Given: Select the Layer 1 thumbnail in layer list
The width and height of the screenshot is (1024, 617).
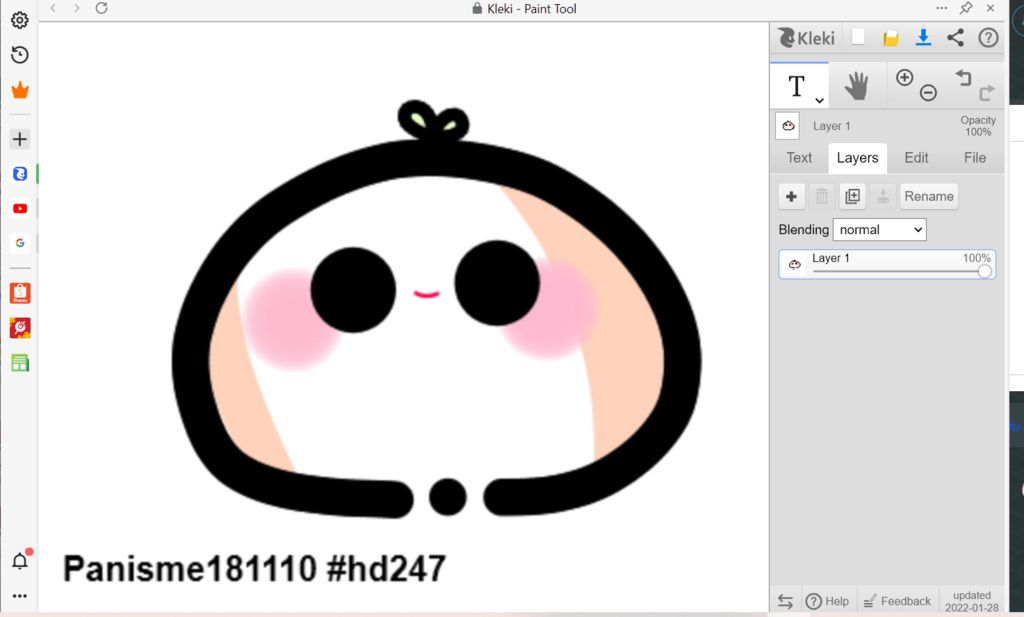Looking at the screenshot, I should point(795,264).
